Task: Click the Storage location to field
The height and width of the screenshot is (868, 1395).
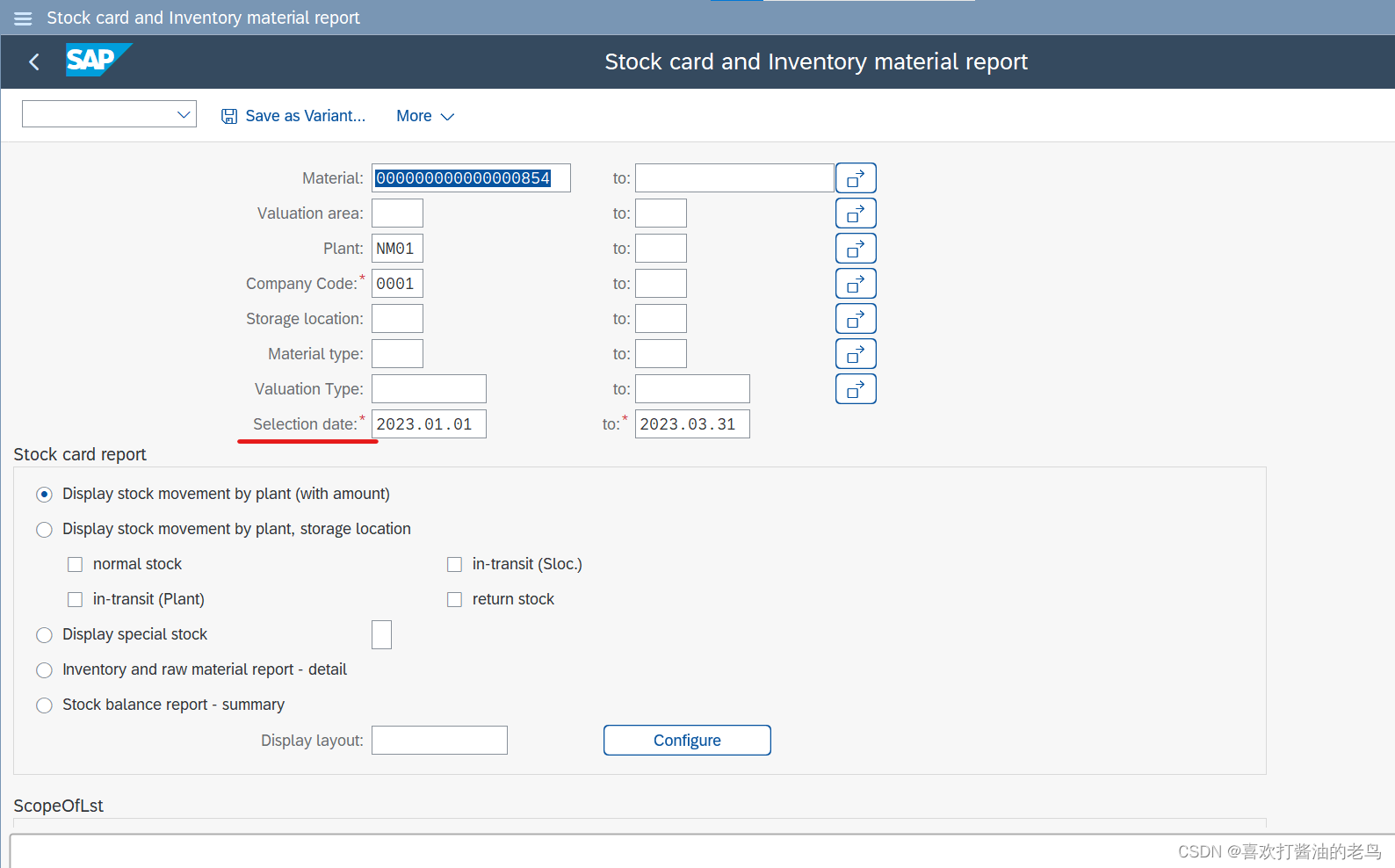Action: (x=661, y=319)
